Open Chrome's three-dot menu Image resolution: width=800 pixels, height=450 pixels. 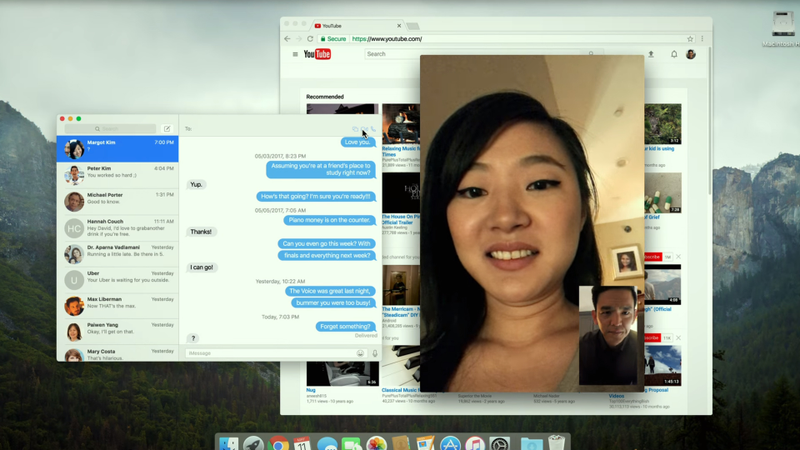coord(703,39)
